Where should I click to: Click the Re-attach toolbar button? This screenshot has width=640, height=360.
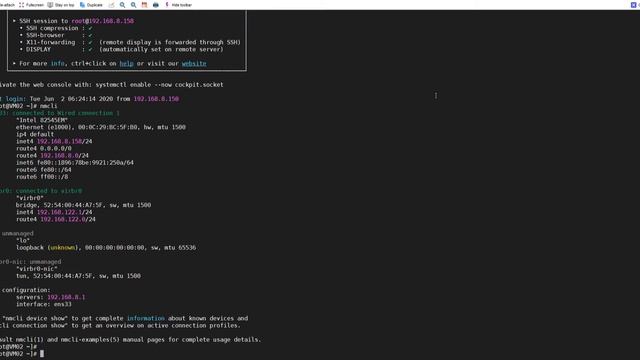pos(7,5)
